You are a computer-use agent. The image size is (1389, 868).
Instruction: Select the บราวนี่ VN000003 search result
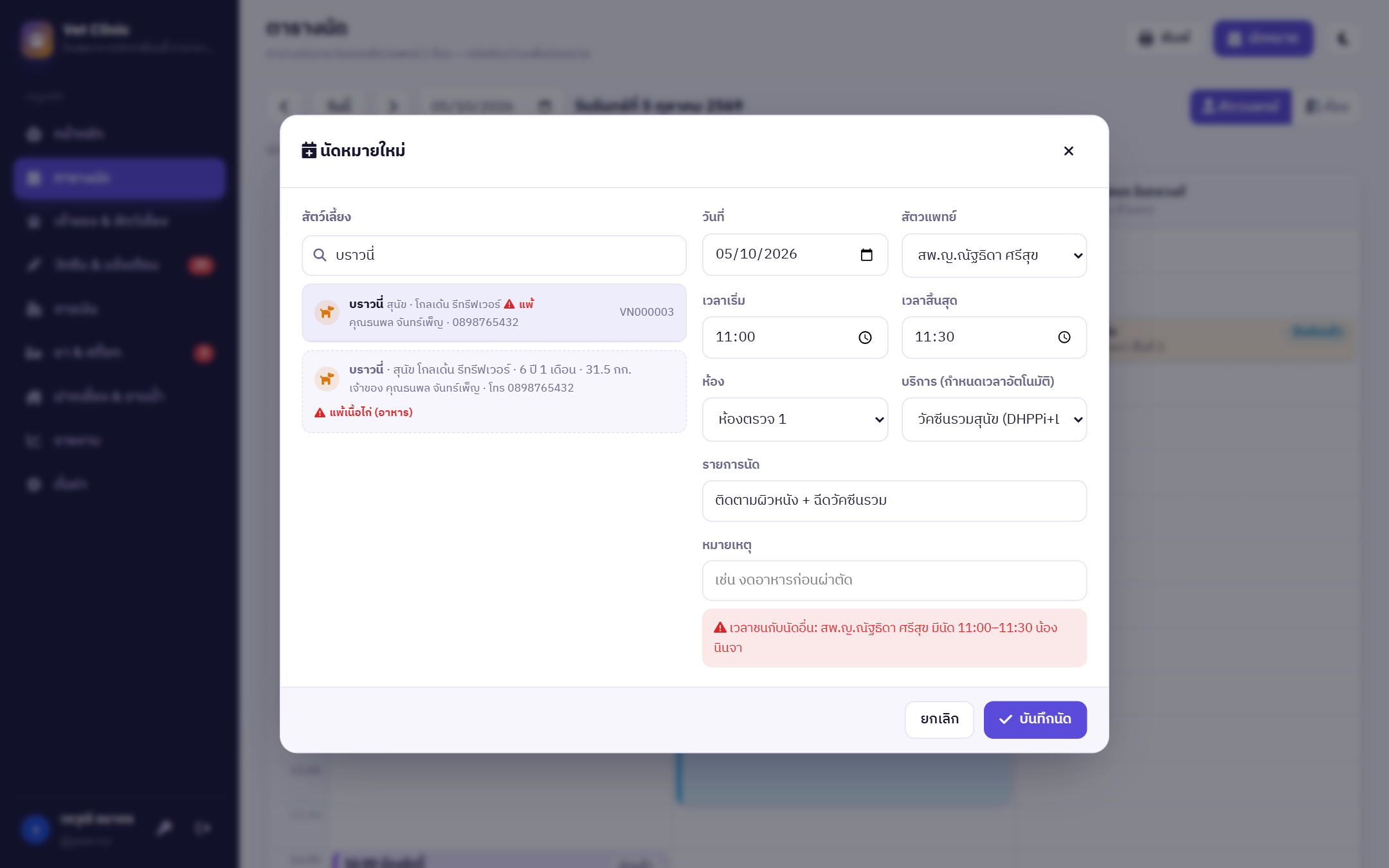point(494,313)
